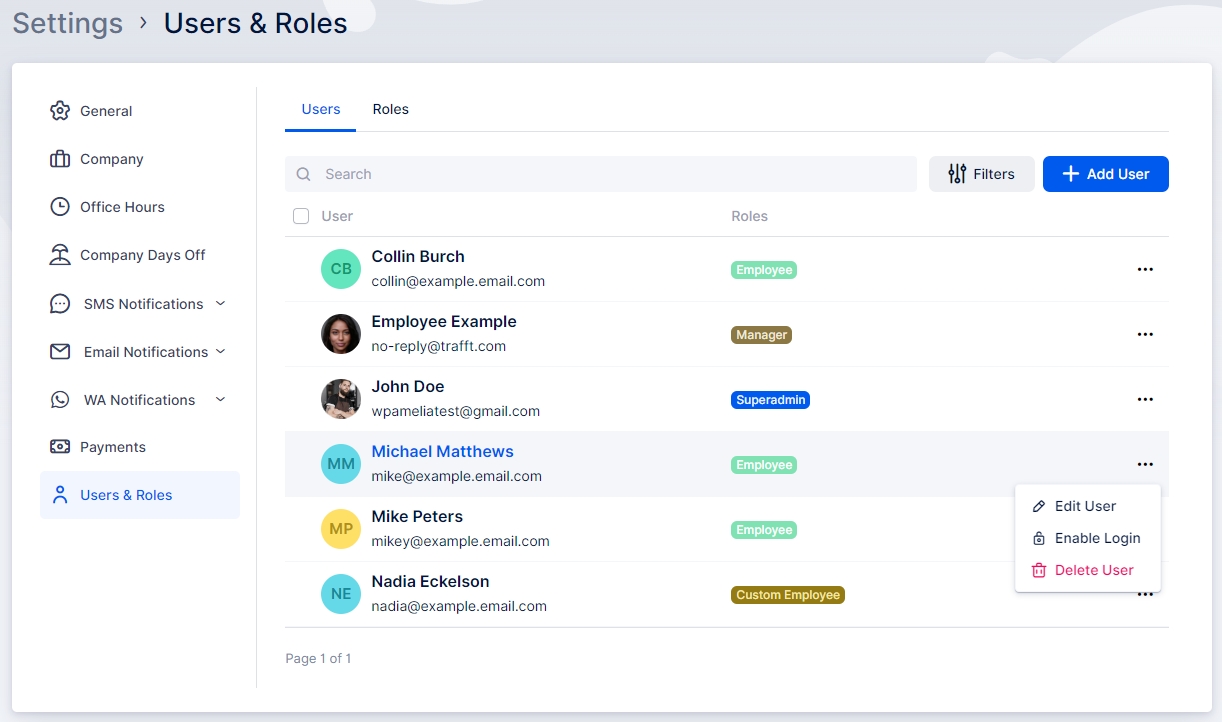Screen dimensions: 1222x722
Task: Expand the SMS Notifications section
Action: coord(221,303)
